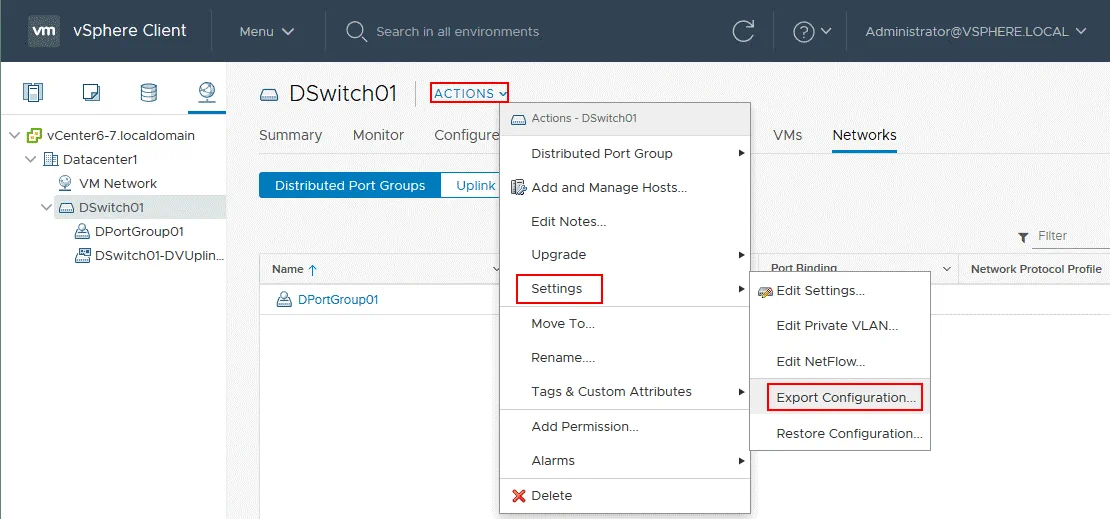
Task: Collapse the Datacenter1 tree node
Action: (31, 159)
